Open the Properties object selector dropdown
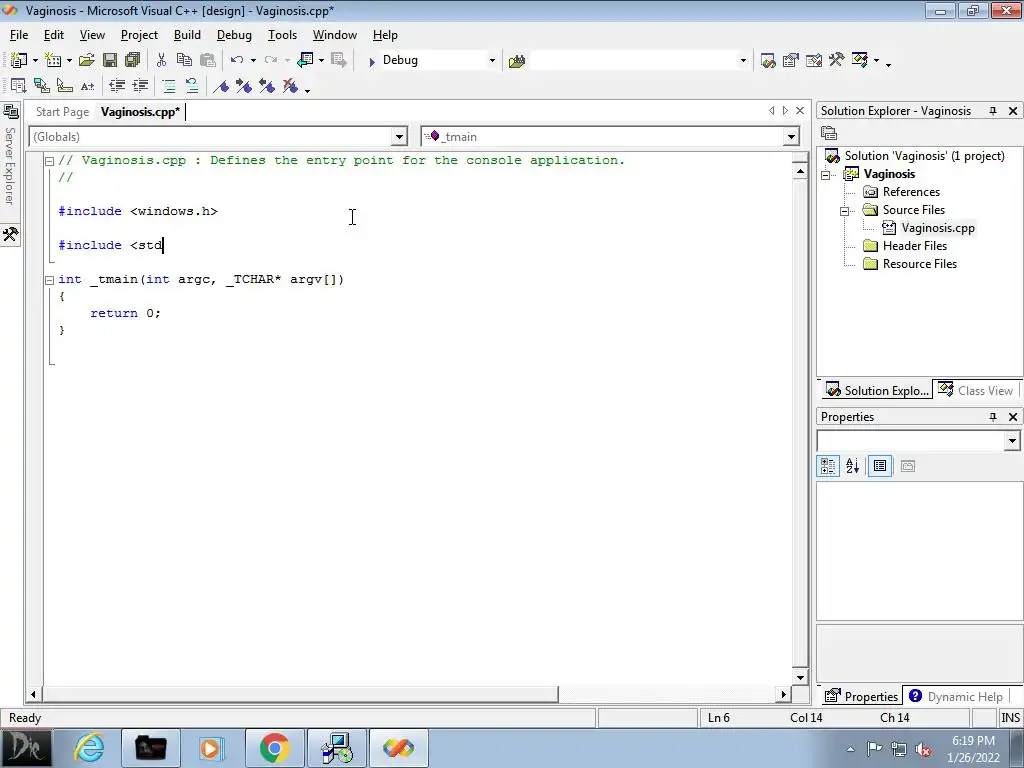Screen dimensions: 1024x768 coord(1012,441)
